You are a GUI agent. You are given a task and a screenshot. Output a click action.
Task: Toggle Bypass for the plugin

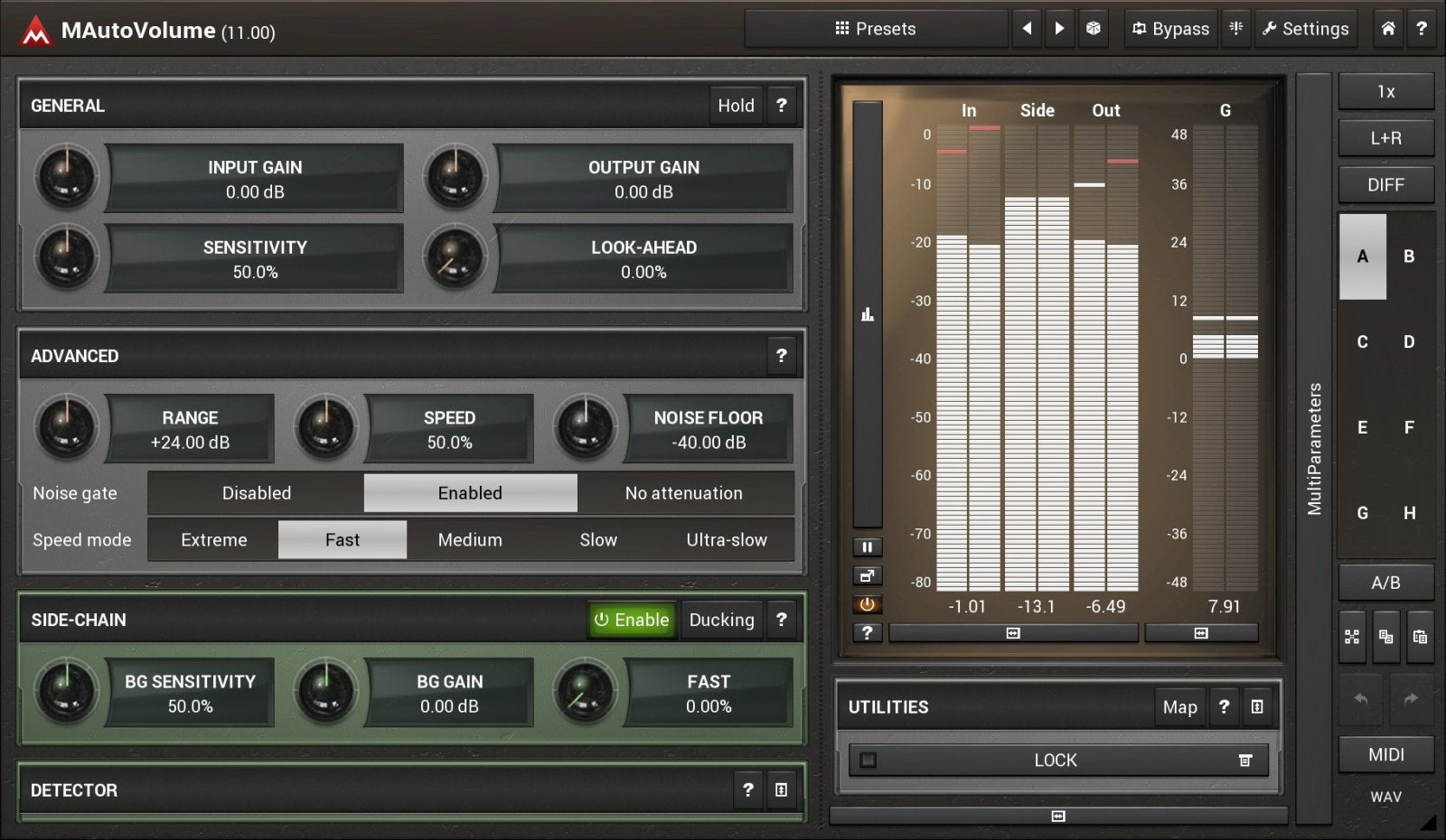tap(1169, 28)
